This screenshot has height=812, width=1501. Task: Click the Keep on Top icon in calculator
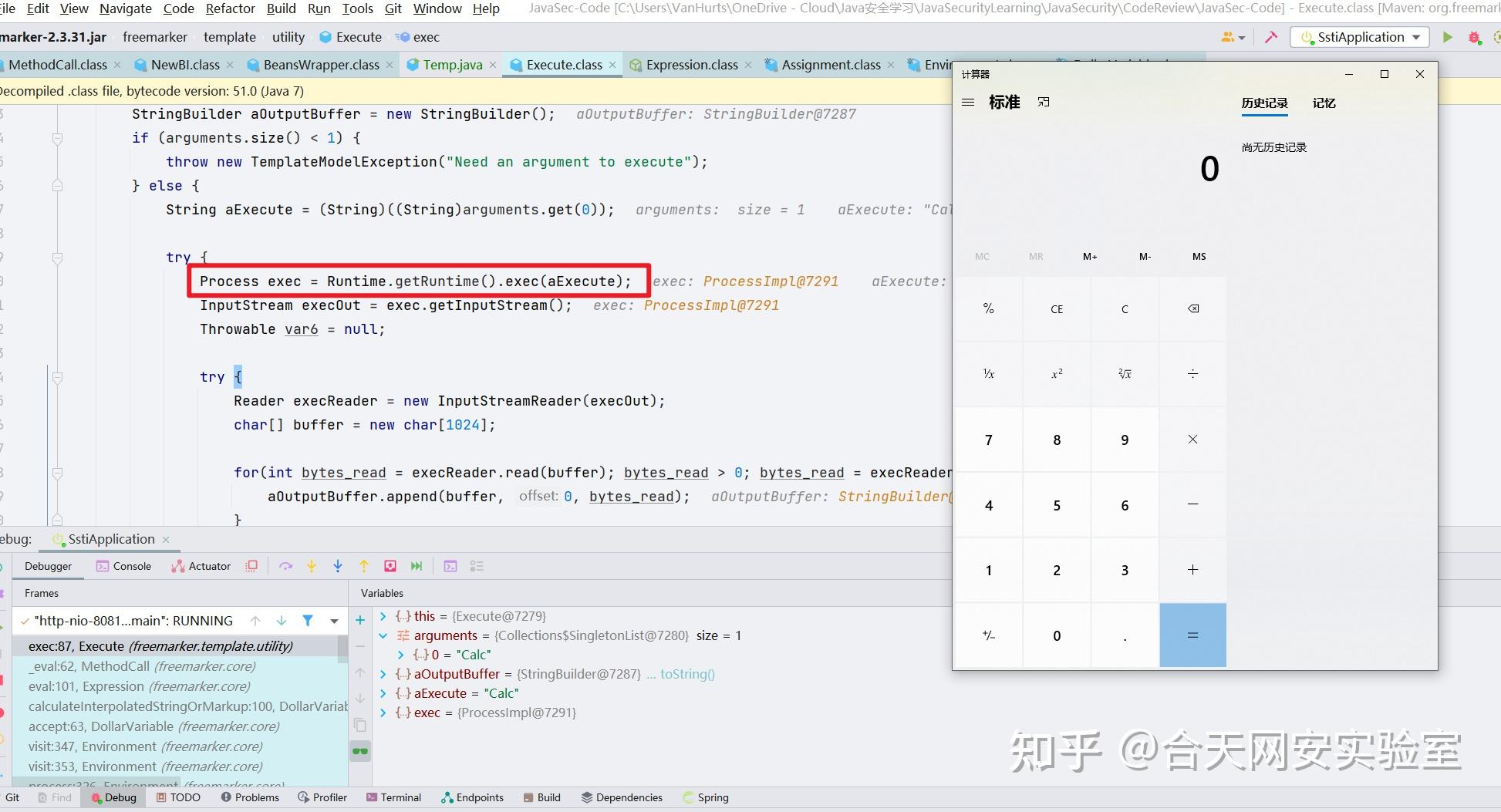coord(1044,101)
